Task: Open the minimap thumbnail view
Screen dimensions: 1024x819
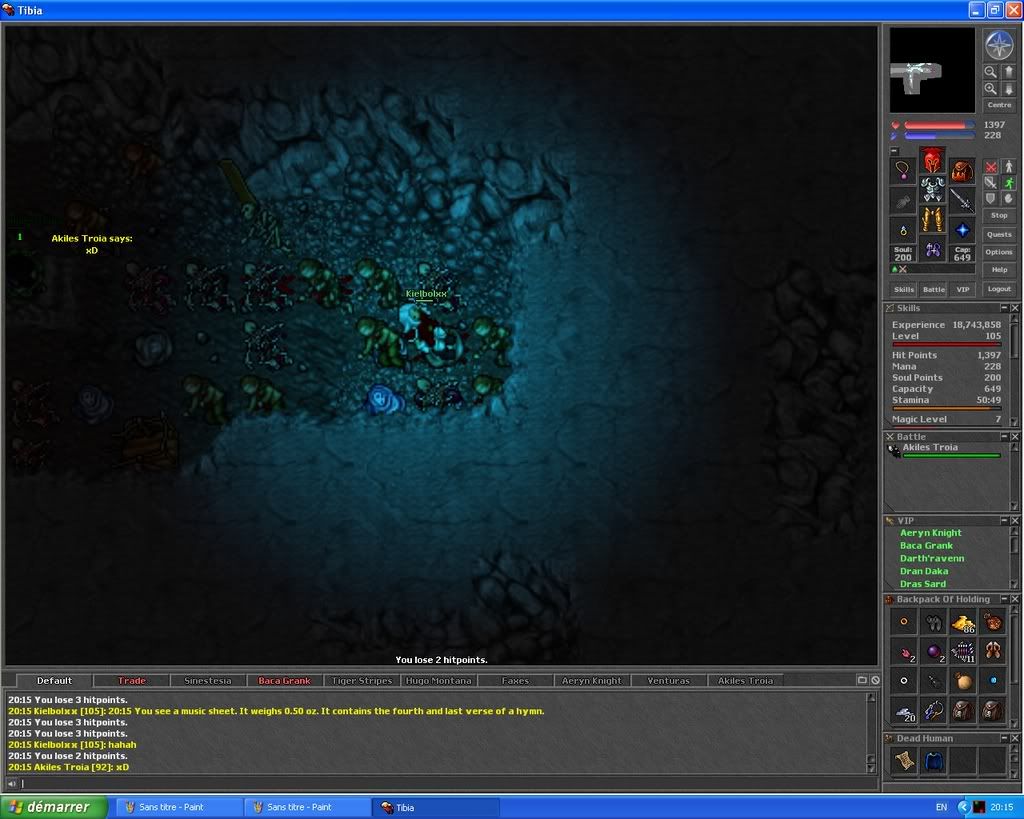Action: 933,70
